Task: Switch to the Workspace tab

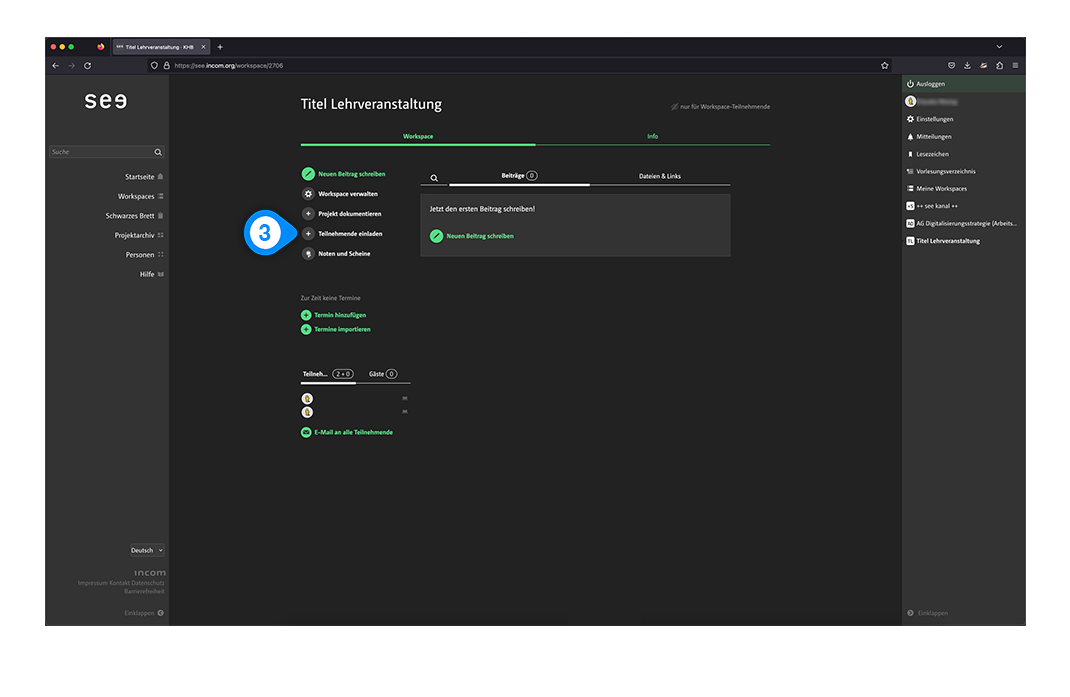Action: (418, 137)
